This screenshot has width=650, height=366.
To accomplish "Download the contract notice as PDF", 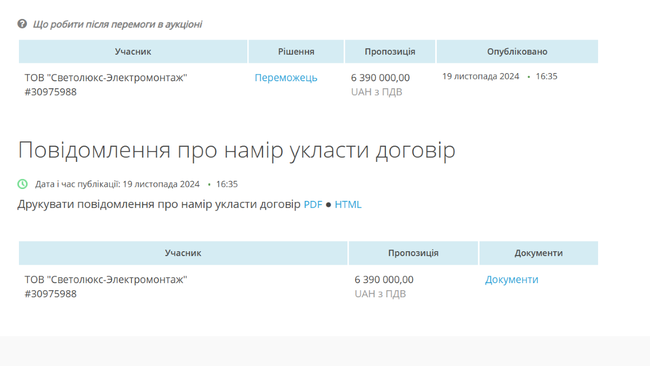I will [x=313, y=204].
